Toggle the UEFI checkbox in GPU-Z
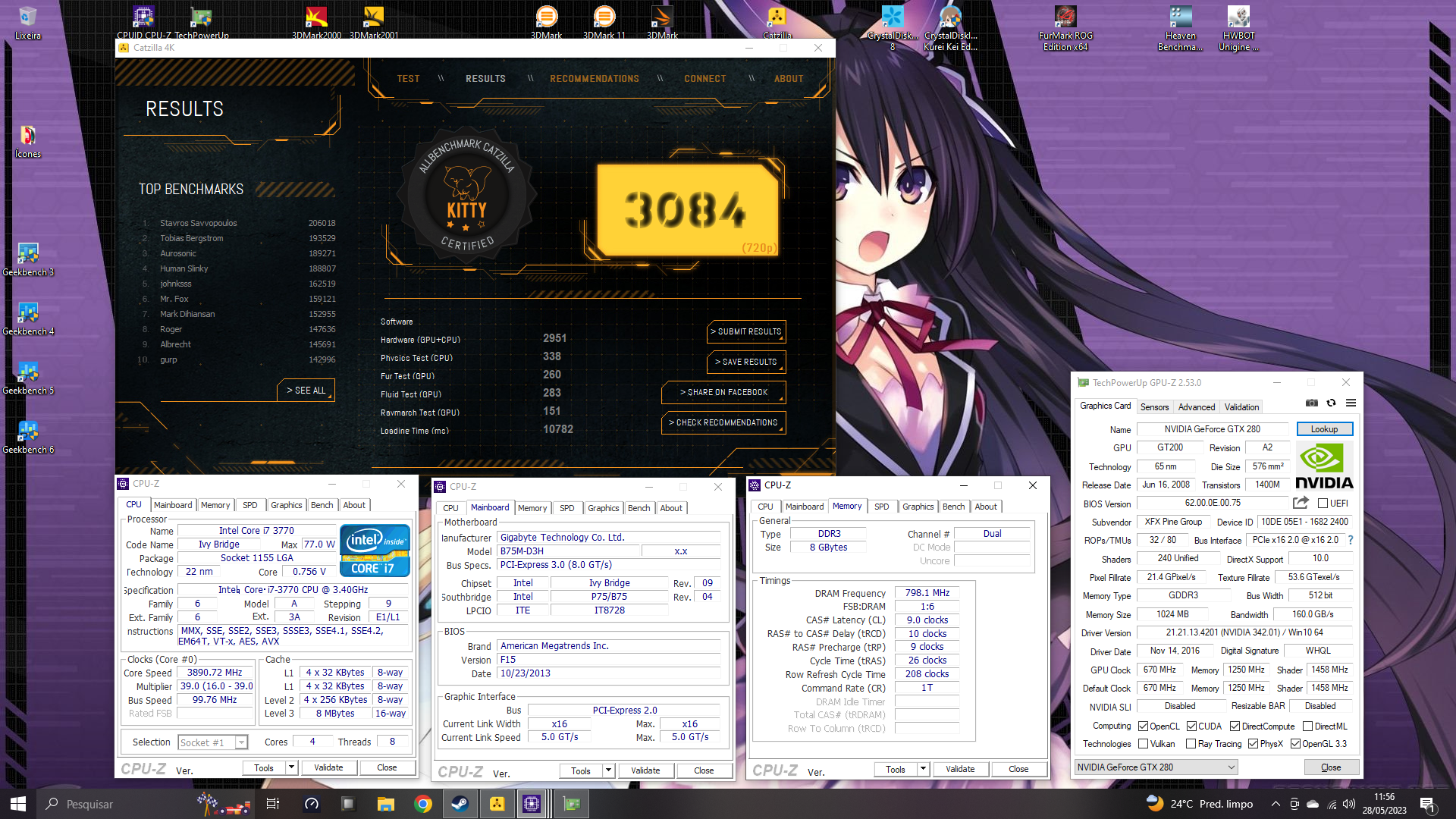Image resolution: width=1456 pixels, height=819 pixels. tap(1323, 504)
